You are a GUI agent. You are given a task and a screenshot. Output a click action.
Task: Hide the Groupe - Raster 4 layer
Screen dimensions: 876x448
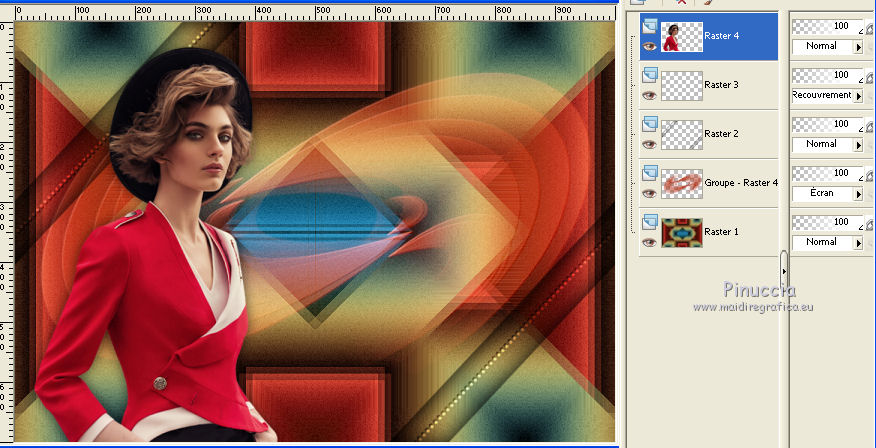coord(649,192)
